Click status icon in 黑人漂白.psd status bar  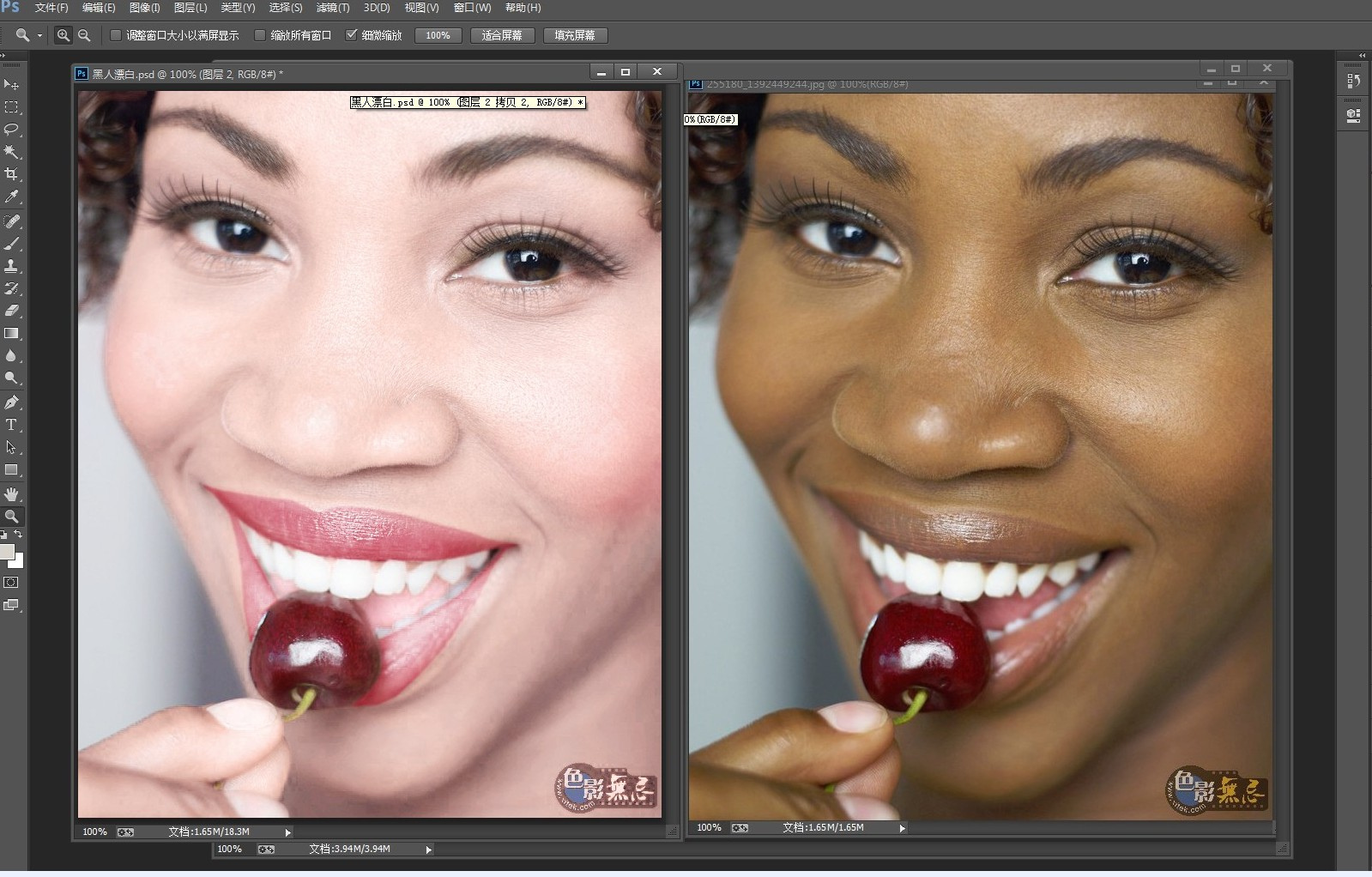click(125, 832)
